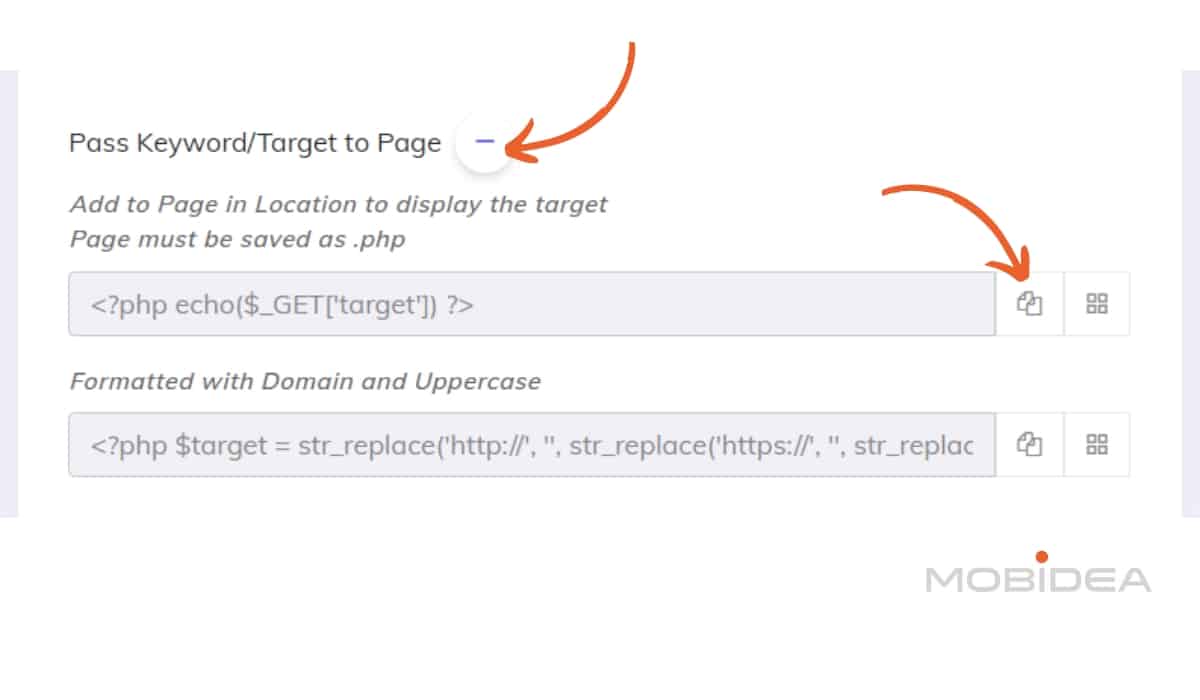Click the Formatted with Domain and Uppercase label

pos(305,381)
